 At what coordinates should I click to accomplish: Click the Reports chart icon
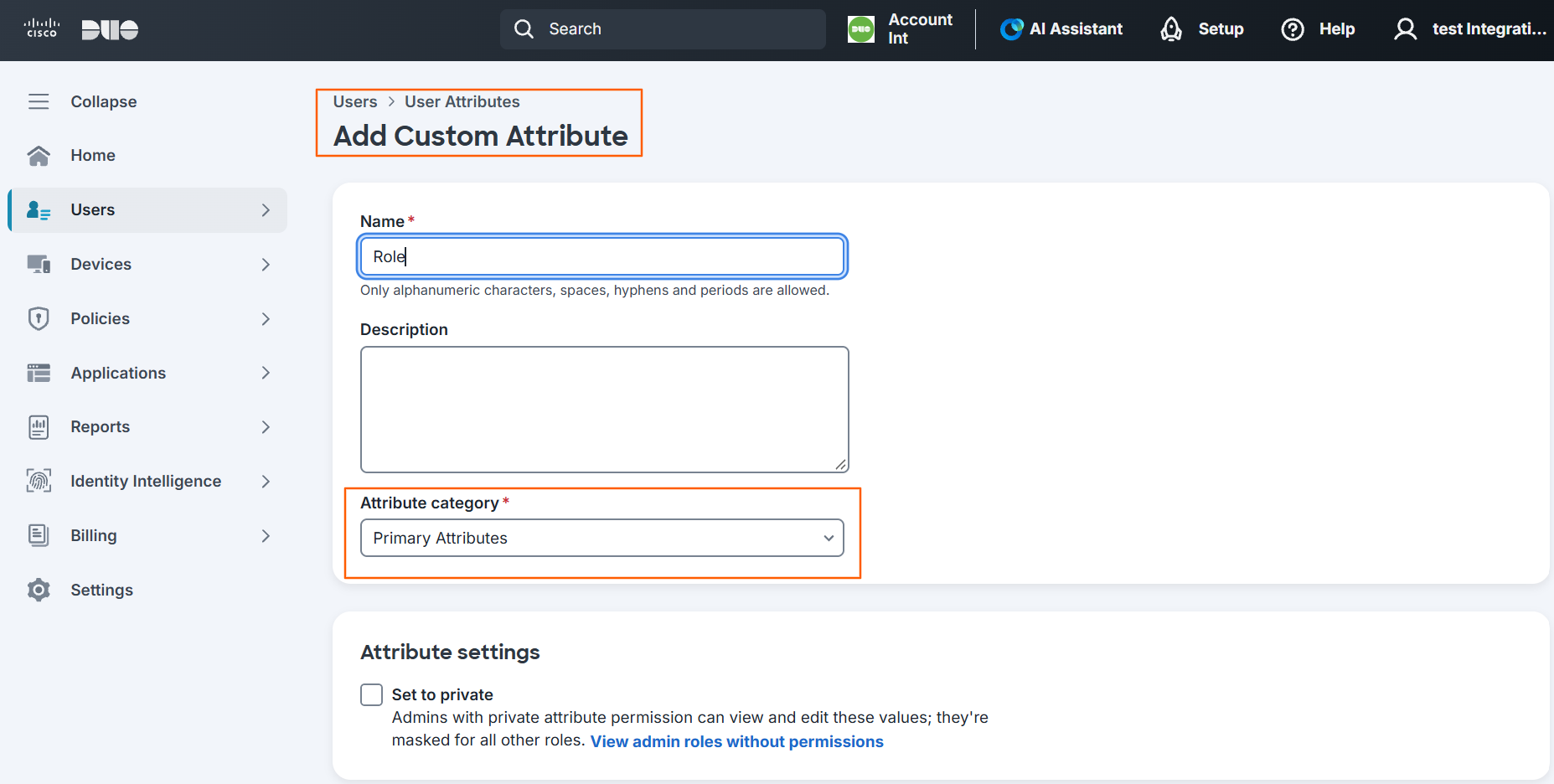point(39,427)
